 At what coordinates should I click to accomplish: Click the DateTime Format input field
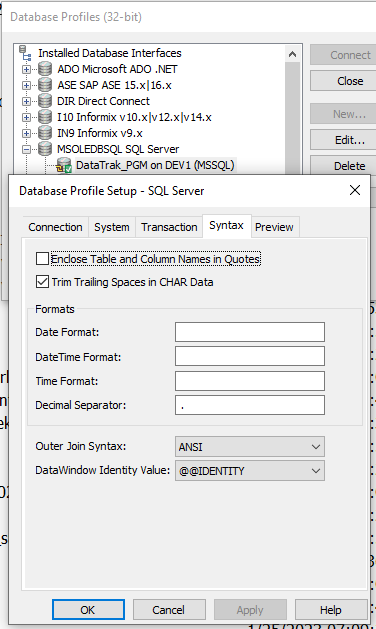pyautogui.click(x=250, y=356)
